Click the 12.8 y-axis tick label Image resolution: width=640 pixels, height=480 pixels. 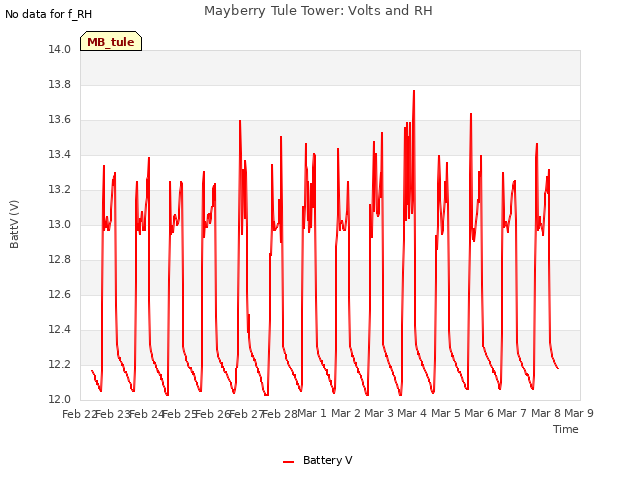(59, 260)
